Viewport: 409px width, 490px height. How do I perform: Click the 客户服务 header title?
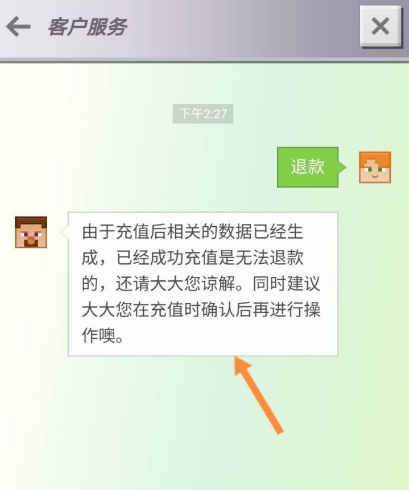(x=87, y=27)
